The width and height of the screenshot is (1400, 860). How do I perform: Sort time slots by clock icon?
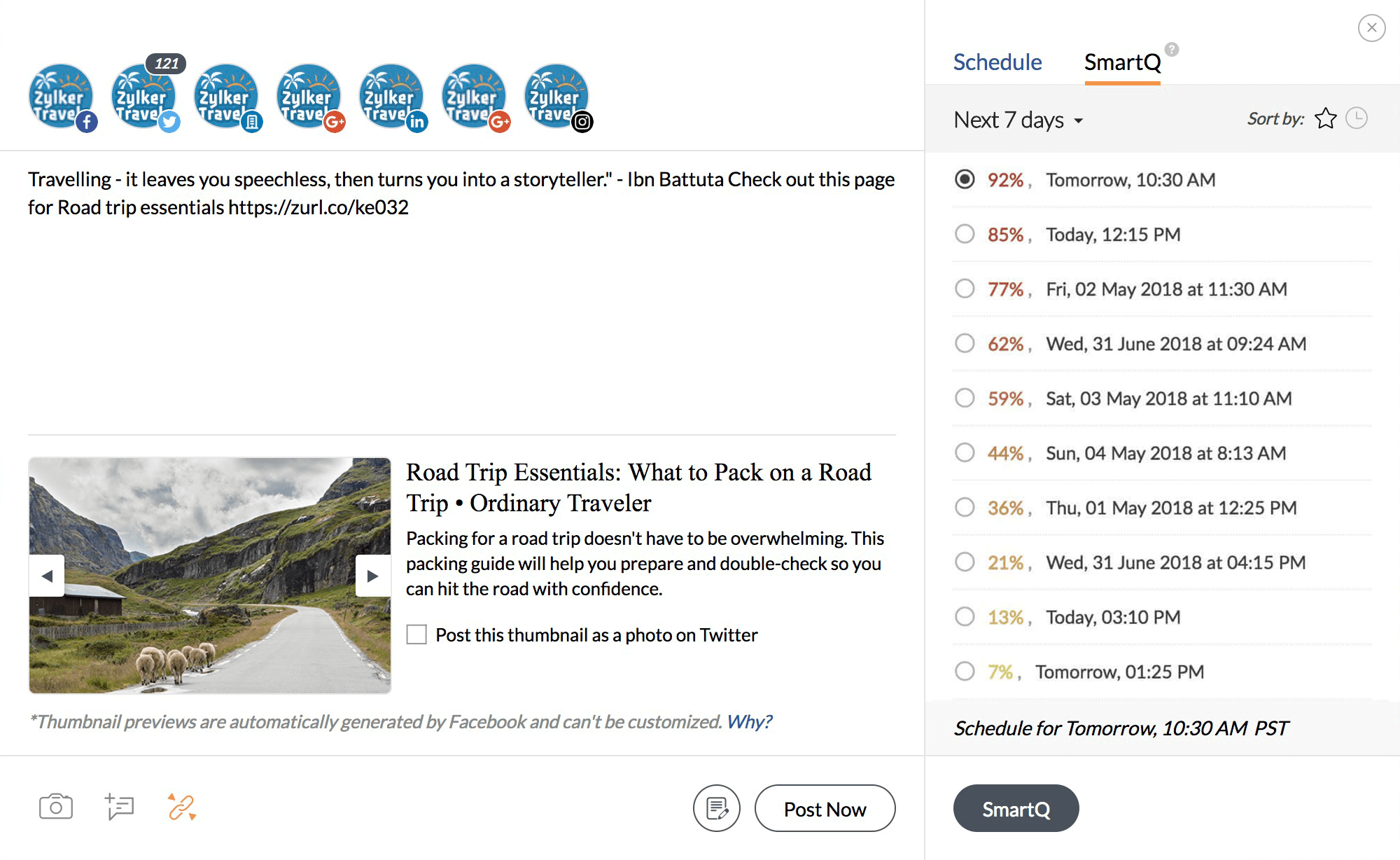(x=1357, y=118)
